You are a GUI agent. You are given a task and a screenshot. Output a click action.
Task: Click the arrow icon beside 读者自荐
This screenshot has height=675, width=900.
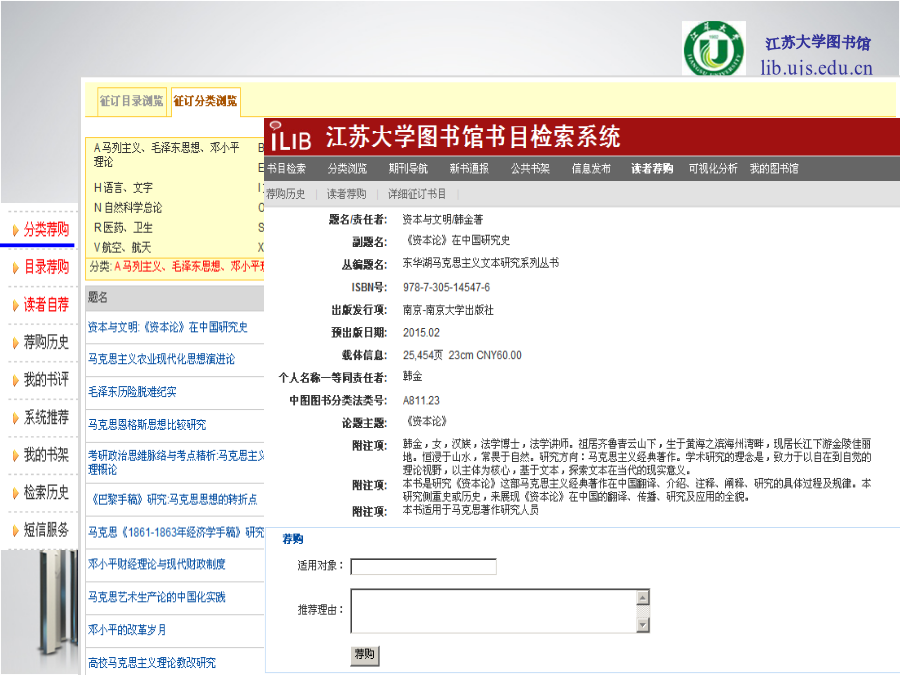[x=15, y=306]
